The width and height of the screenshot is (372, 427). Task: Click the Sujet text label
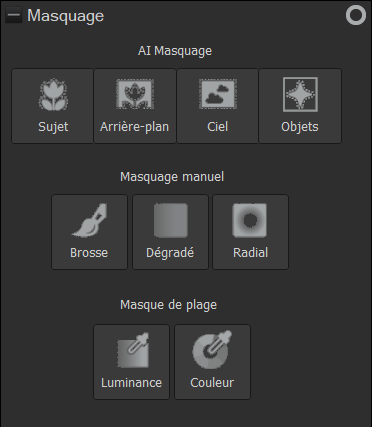click(x=53, y=127)
